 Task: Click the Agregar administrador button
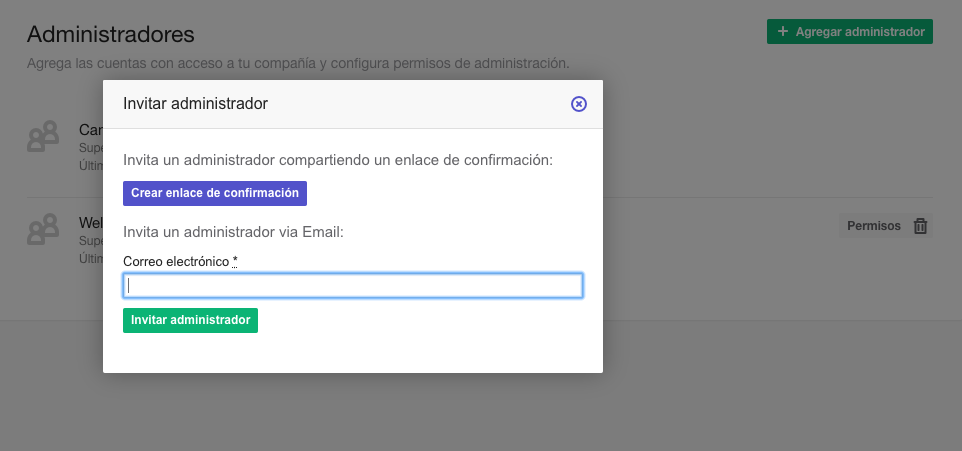[x=850, y=31]
